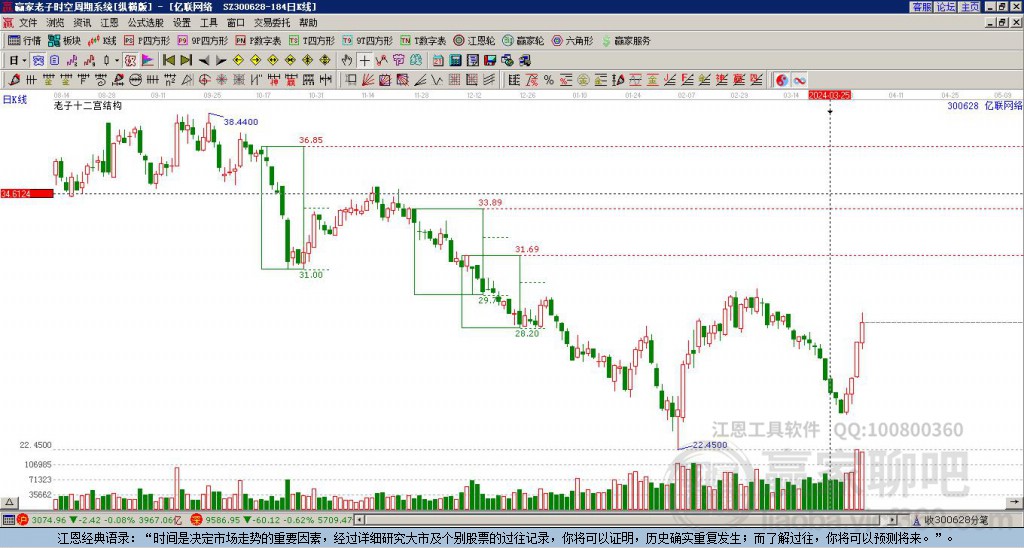Open the P四方形 square tool
The width and height of the screenshot is (1024, 548).
147,40
